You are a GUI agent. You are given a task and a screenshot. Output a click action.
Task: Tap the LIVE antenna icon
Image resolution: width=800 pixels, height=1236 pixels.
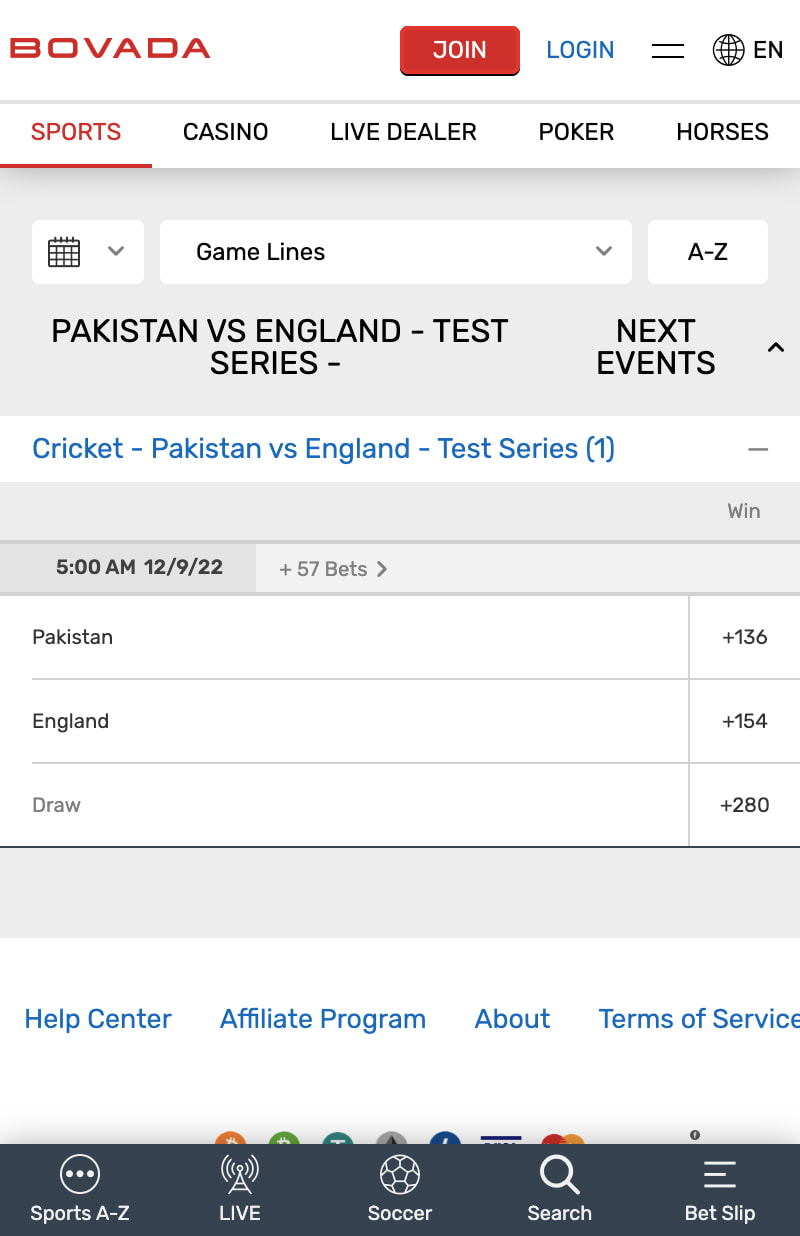coord(240,1175)
